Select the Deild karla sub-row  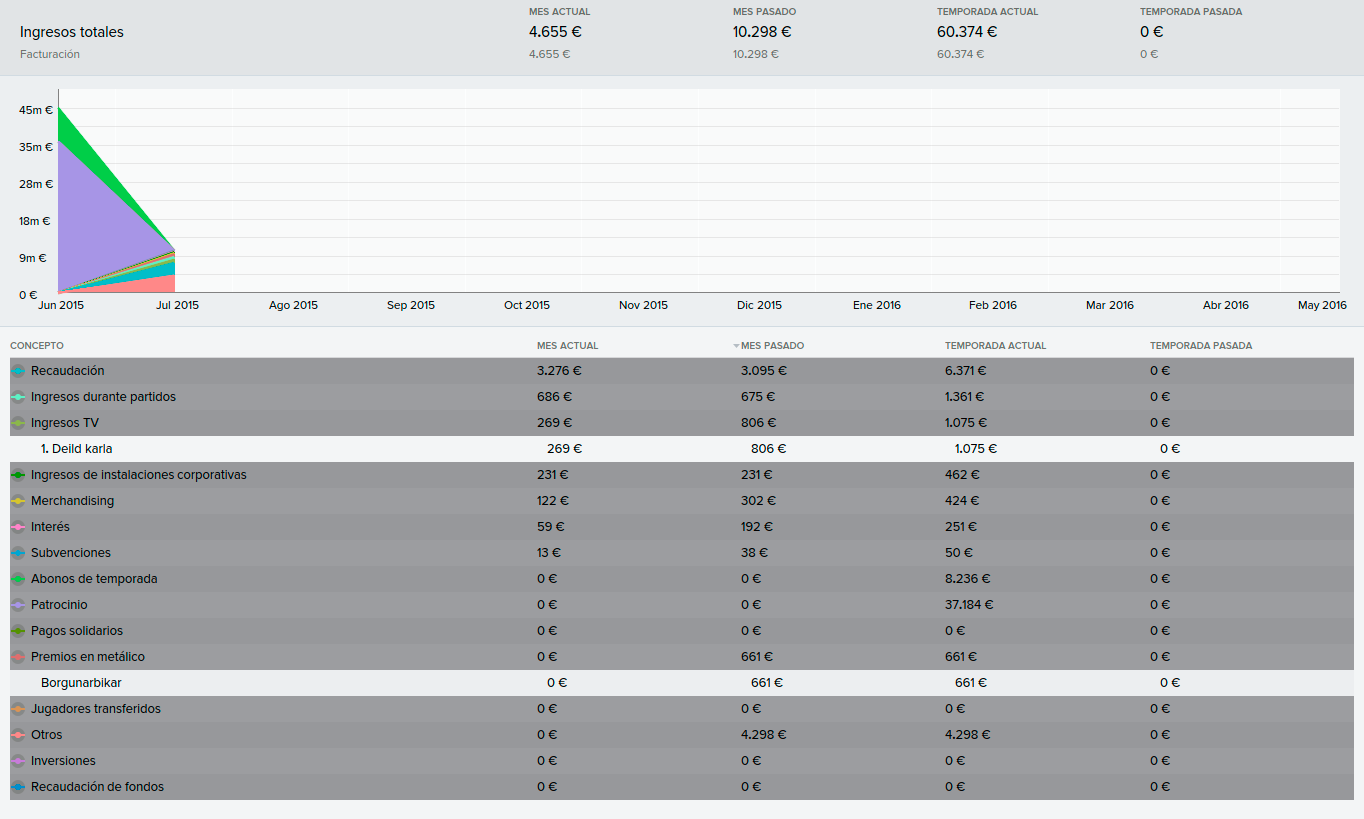(x=682, y=449)
